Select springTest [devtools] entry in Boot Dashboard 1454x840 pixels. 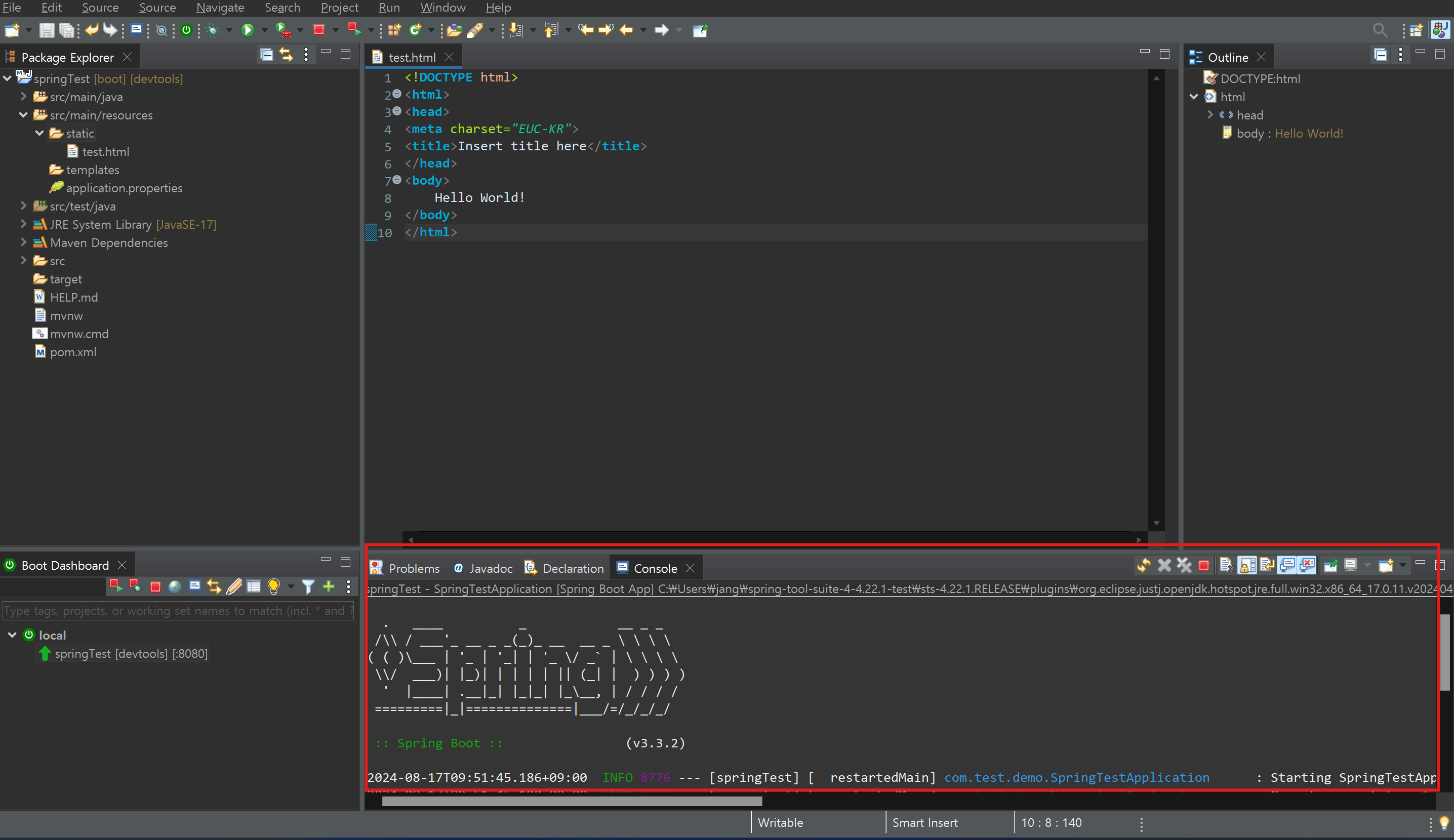[131, 654]
